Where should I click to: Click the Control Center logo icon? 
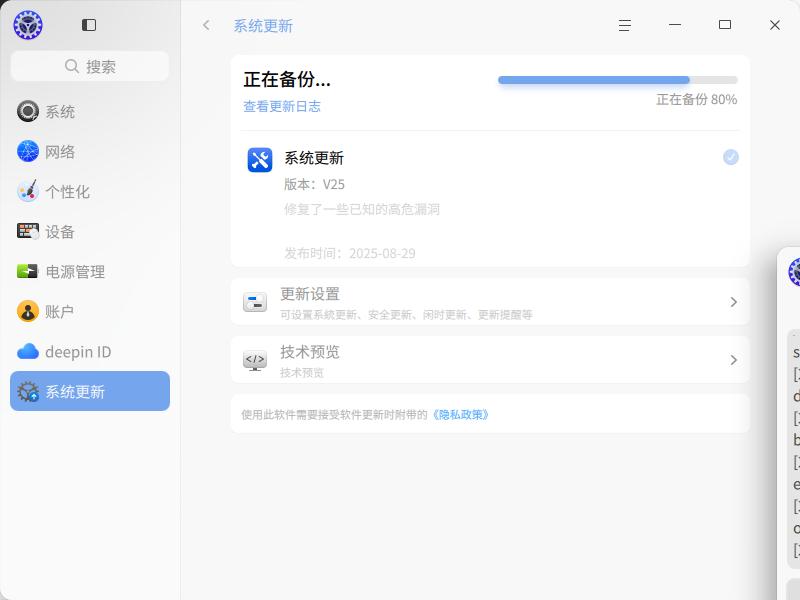coord(28,25)
